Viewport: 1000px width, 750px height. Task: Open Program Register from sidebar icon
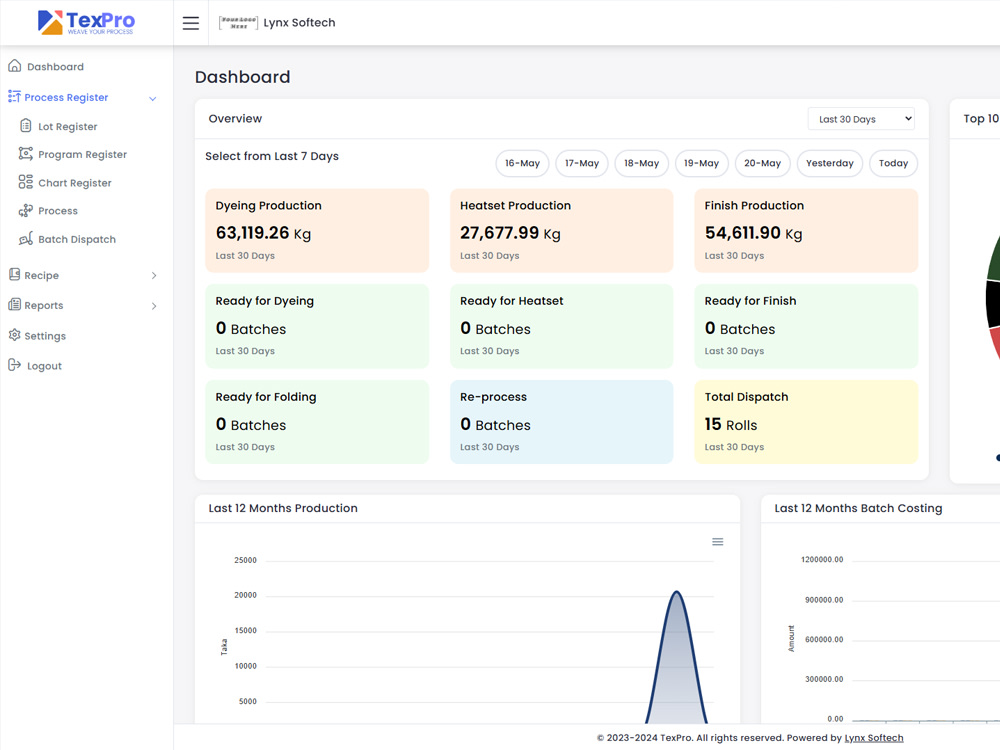[26, 154]
